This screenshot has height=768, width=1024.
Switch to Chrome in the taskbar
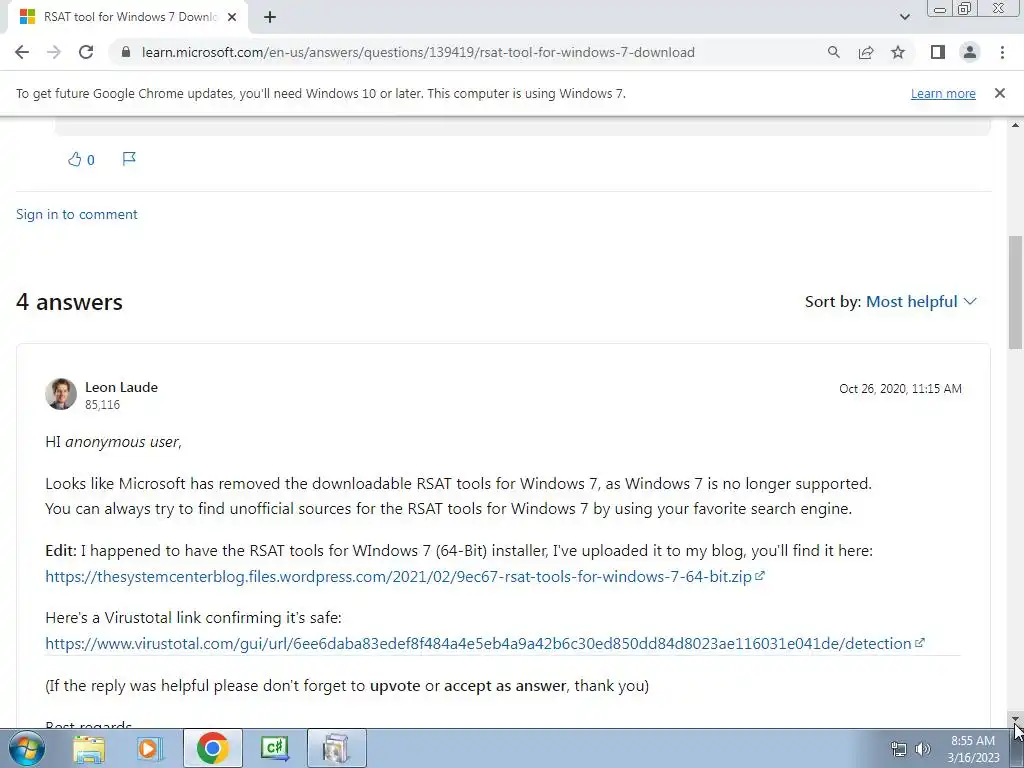click(212, 748)
